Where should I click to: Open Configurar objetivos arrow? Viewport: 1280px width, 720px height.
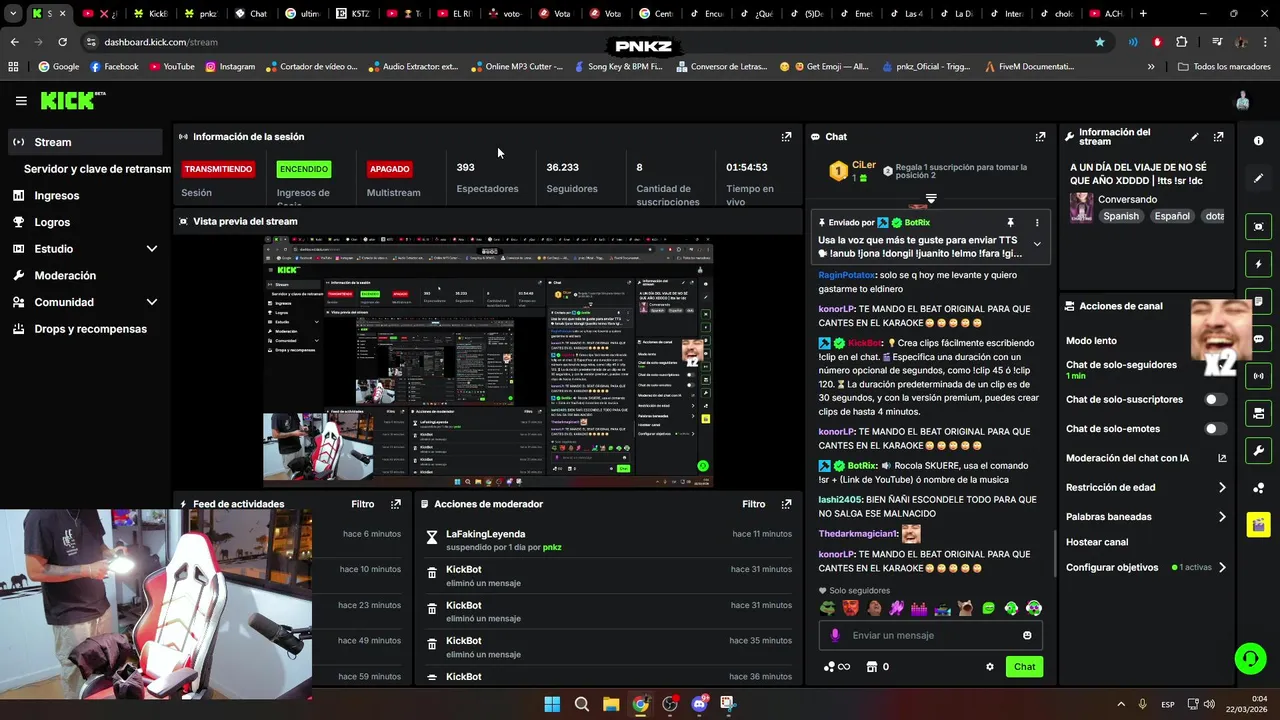tap(1222, 568)
